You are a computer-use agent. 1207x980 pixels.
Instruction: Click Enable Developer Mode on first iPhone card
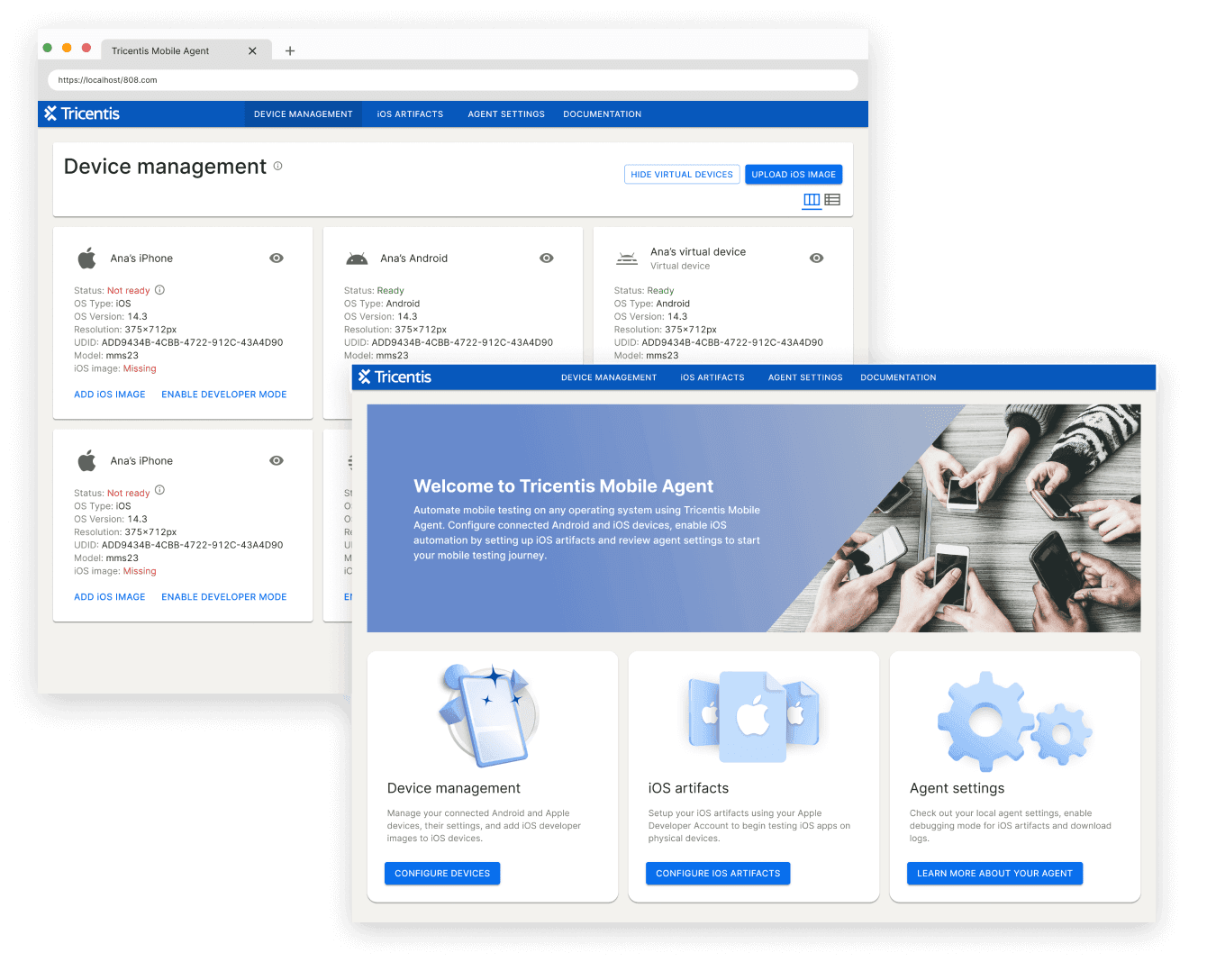point(224,395)
